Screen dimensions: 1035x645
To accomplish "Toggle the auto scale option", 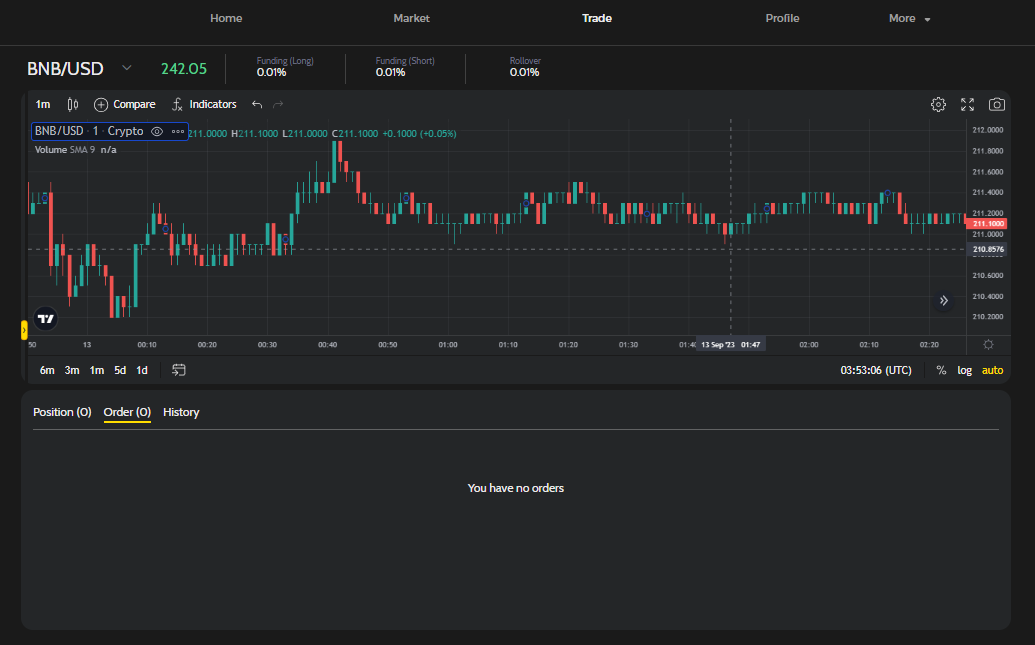I will (x=992, y=370).
